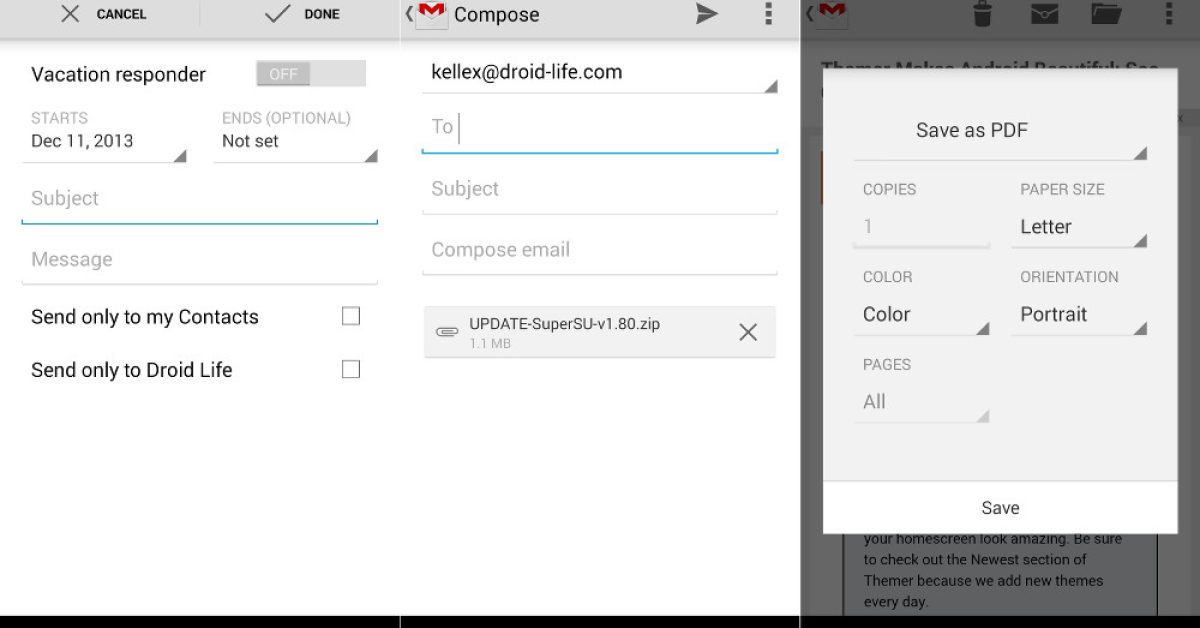Screen dimensions: 1200x628
Task: Click the mark as unread envelope icon
Action: (x=1044, y=14)
